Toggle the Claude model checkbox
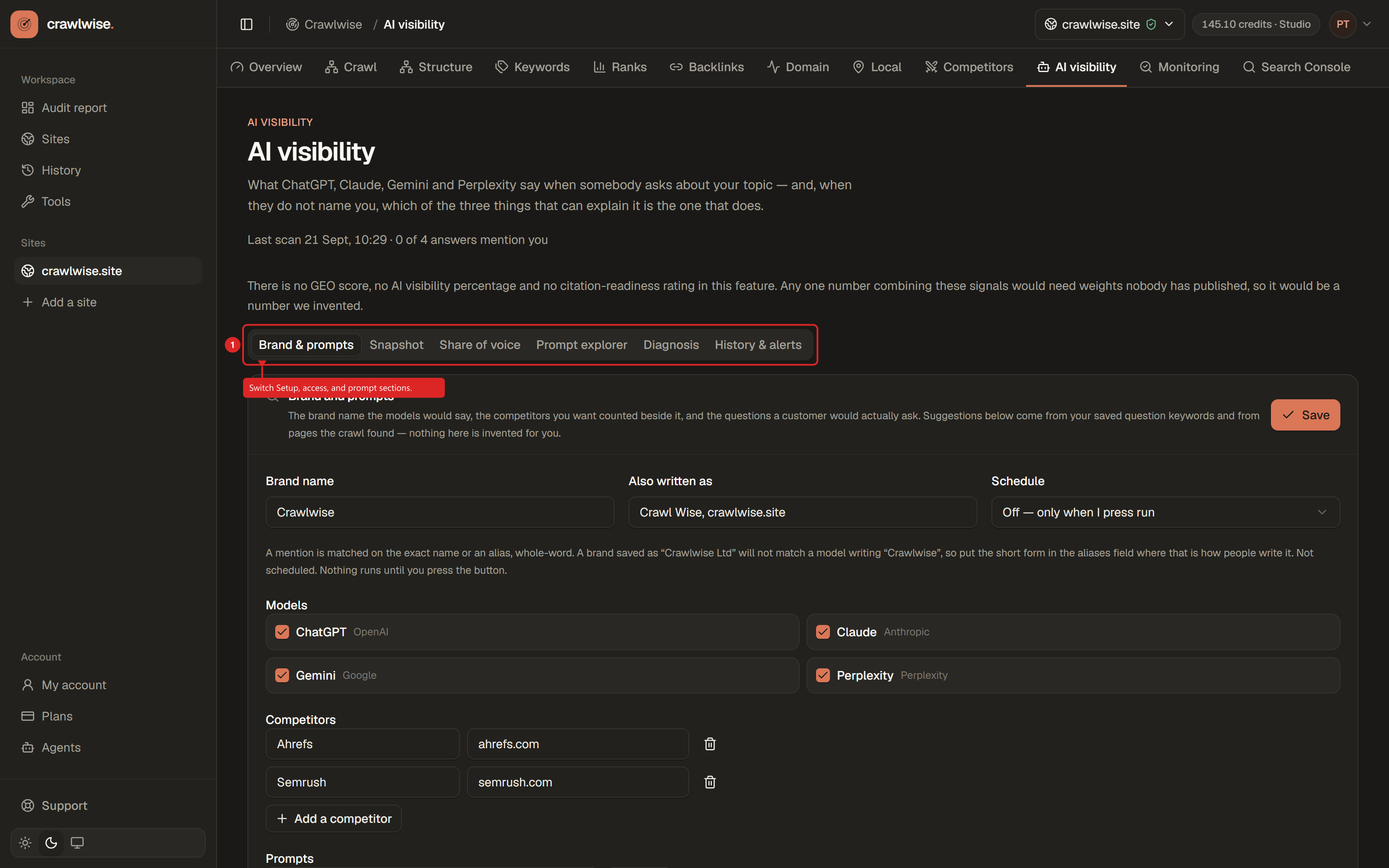The height and width of the screenshot is (868, 1389). pos(823,632)
